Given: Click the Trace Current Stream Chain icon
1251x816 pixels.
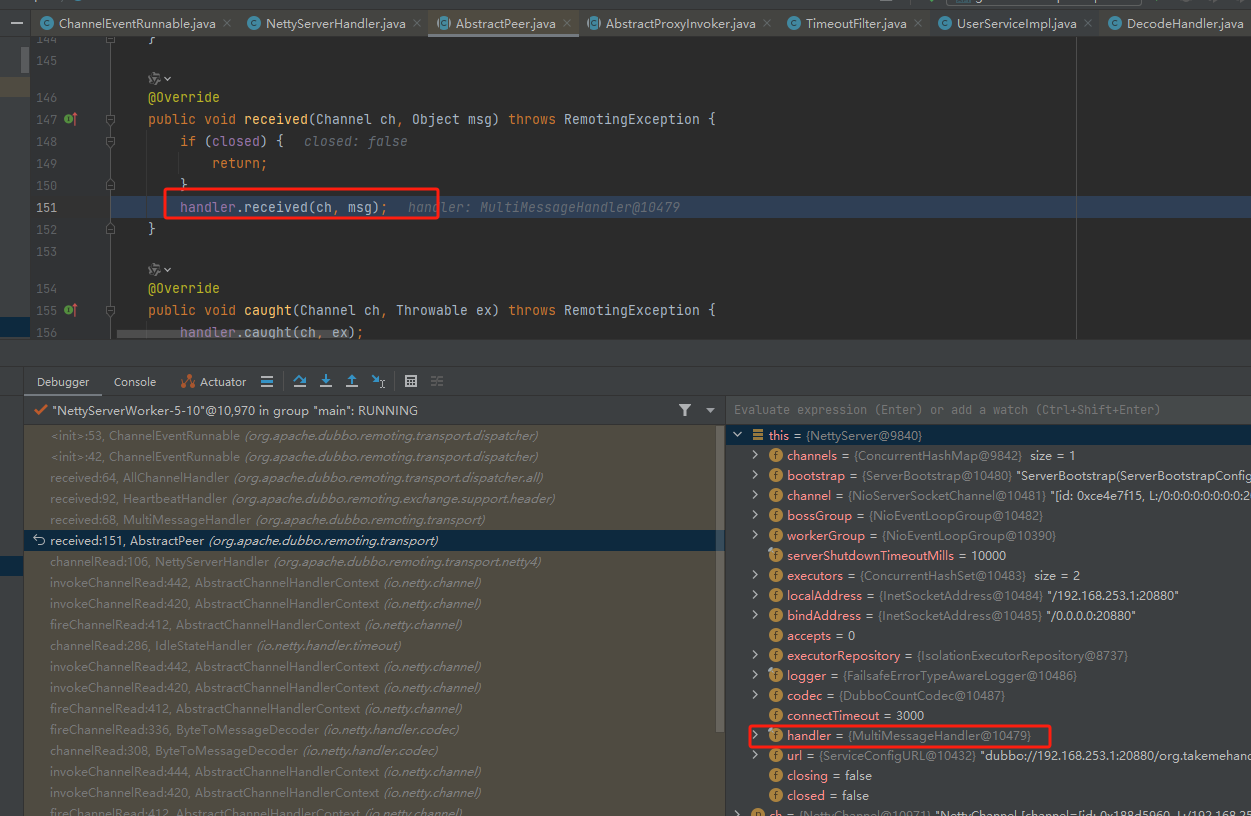Looking at the screenshot, I should coord(437,381).
